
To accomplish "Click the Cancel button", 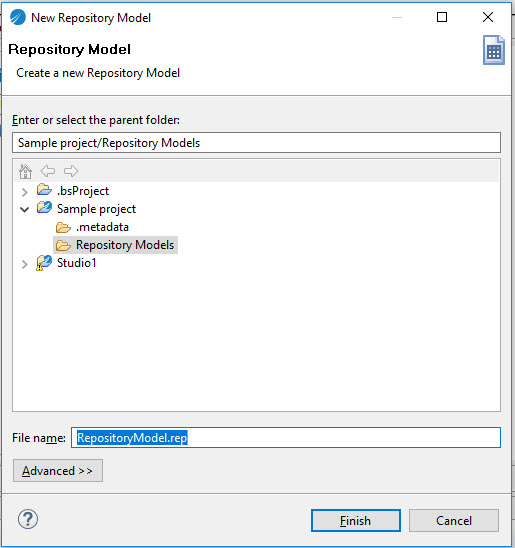I will click(454, 521).
